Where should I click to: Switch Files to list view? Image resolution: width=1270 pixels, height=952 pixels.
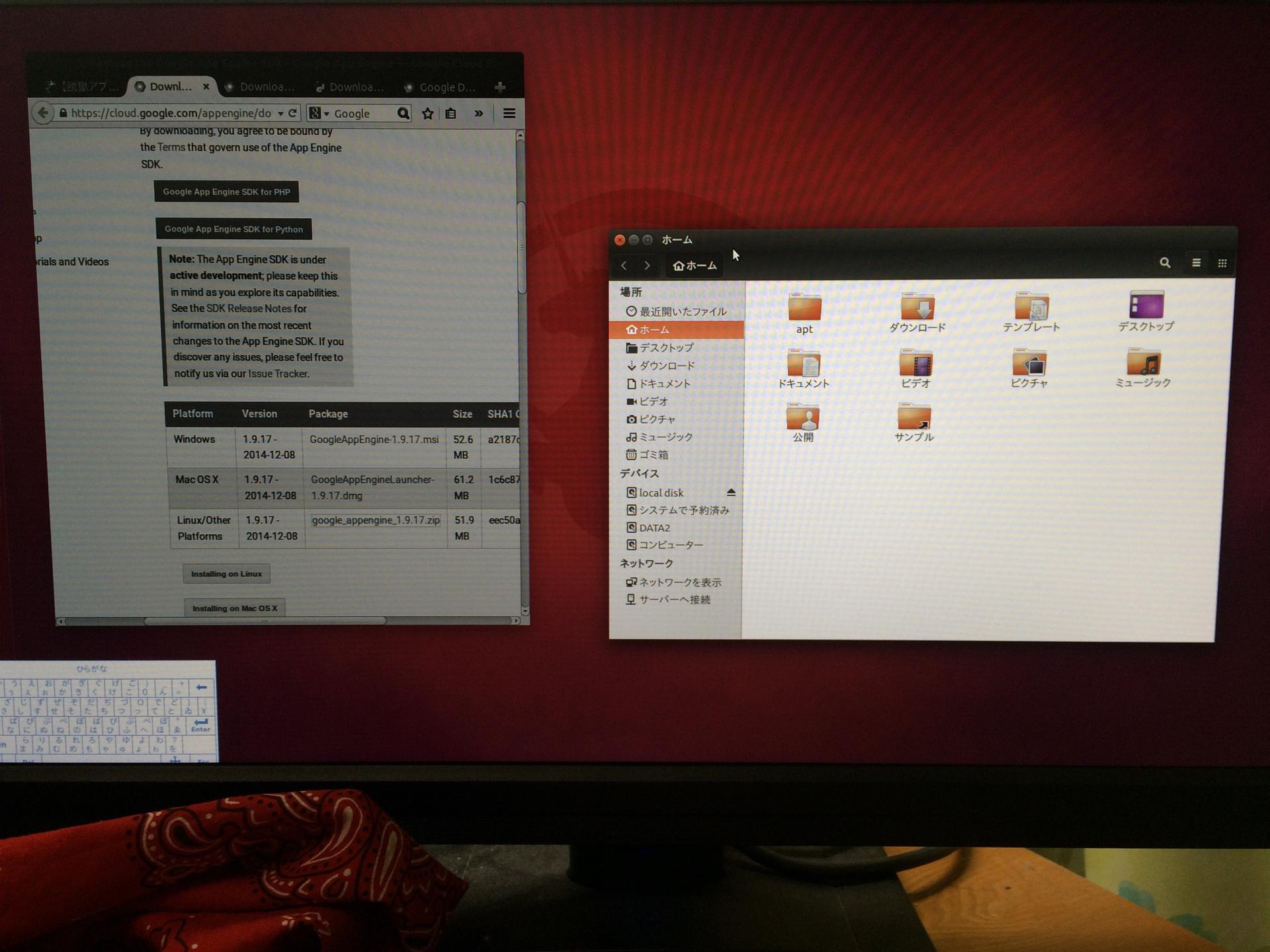point(1196,263)
